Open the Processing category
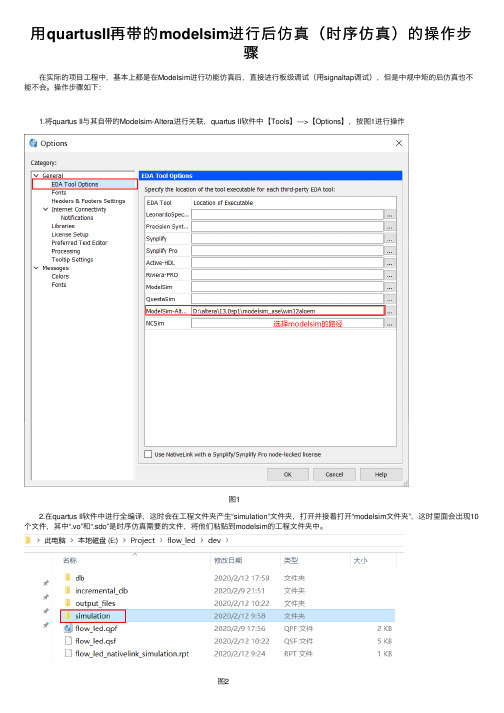The width and height of the screenshot is (504, 713). pyautogui.click(x=66, y=251)
